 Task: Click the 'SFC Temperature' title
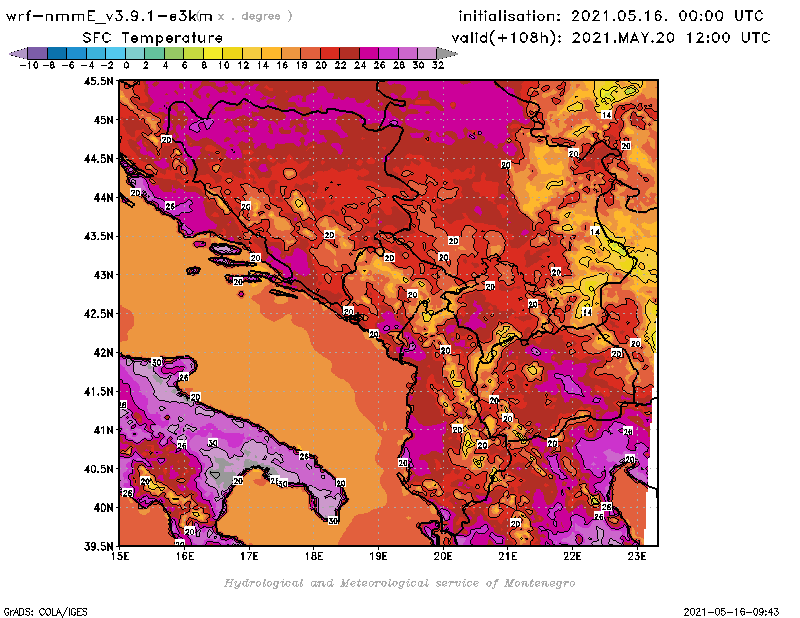click(x=153, y=38)
